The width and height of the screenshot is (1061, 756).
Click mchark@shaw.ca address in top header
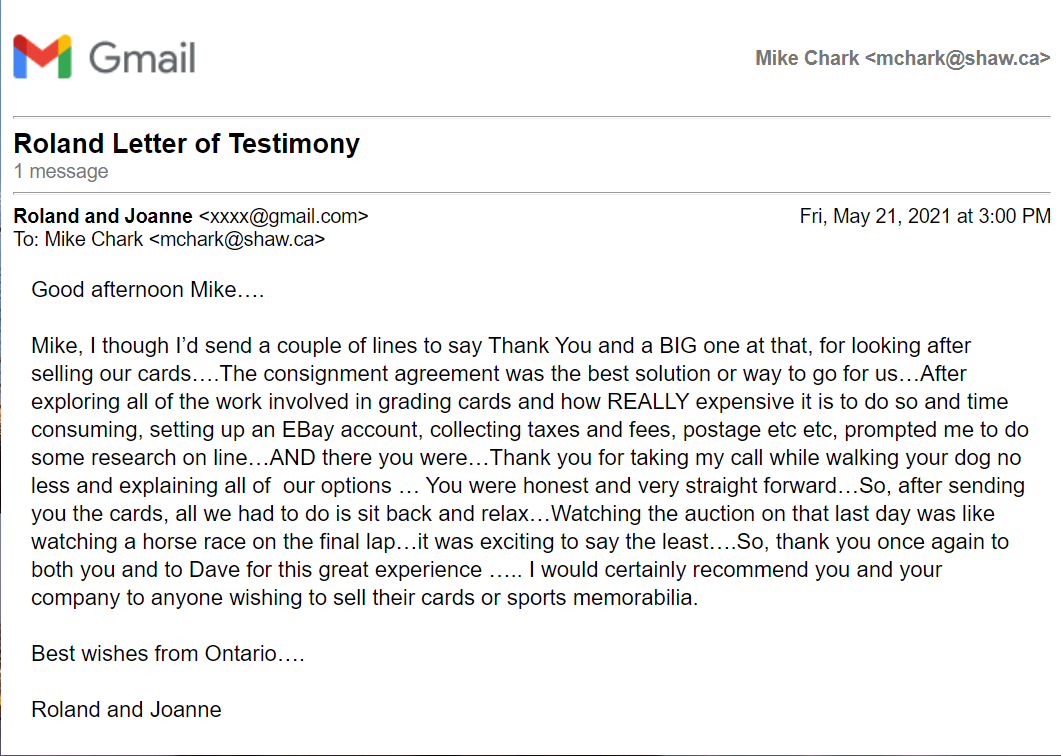[957, 58]
